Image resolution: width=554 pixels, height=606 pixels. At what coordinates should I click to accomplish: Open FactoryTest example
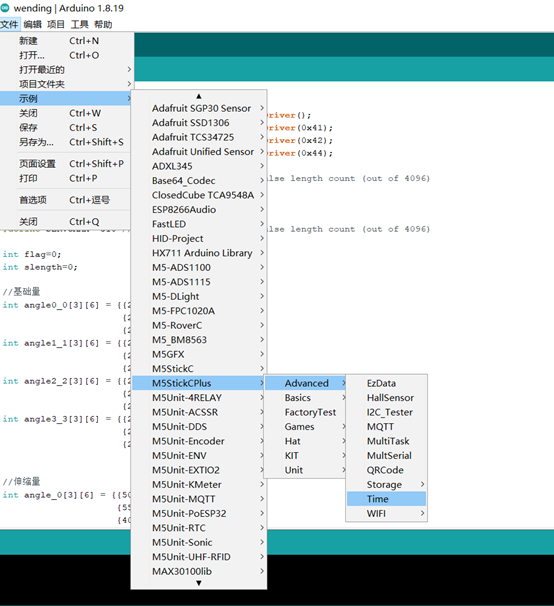(x=305, y=412)
